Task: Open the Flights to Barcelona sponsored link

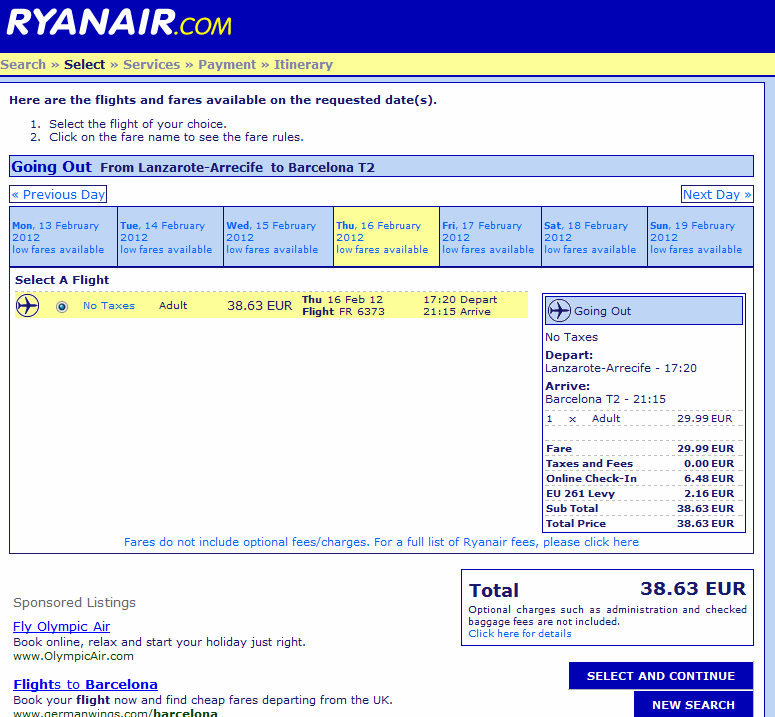Action: pyautogui.click(x=86, y=684)
